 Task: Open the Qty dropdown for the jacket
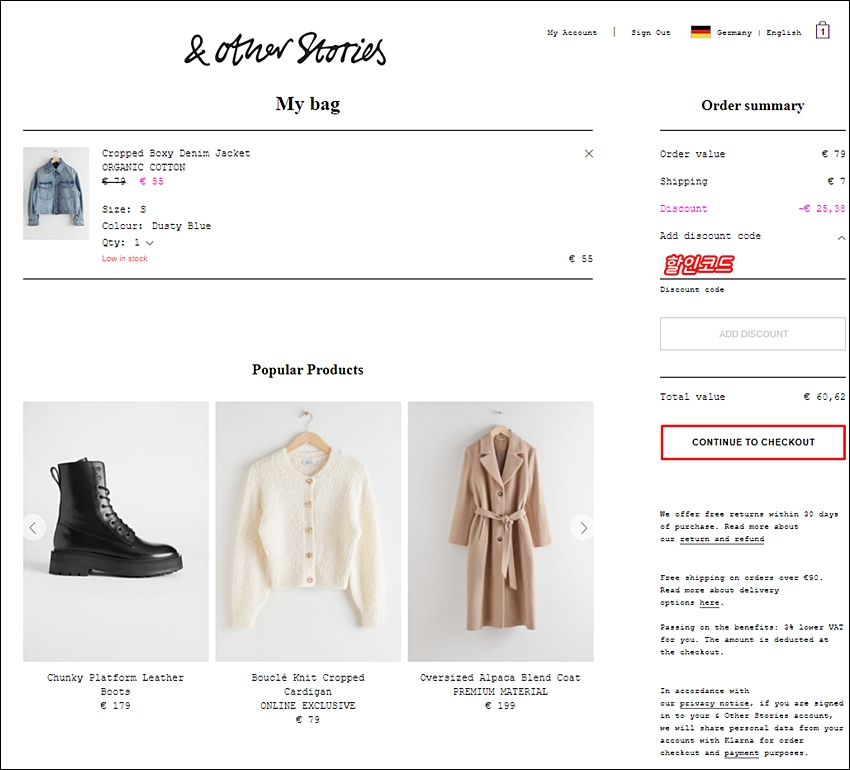click(x=128, y=242)
